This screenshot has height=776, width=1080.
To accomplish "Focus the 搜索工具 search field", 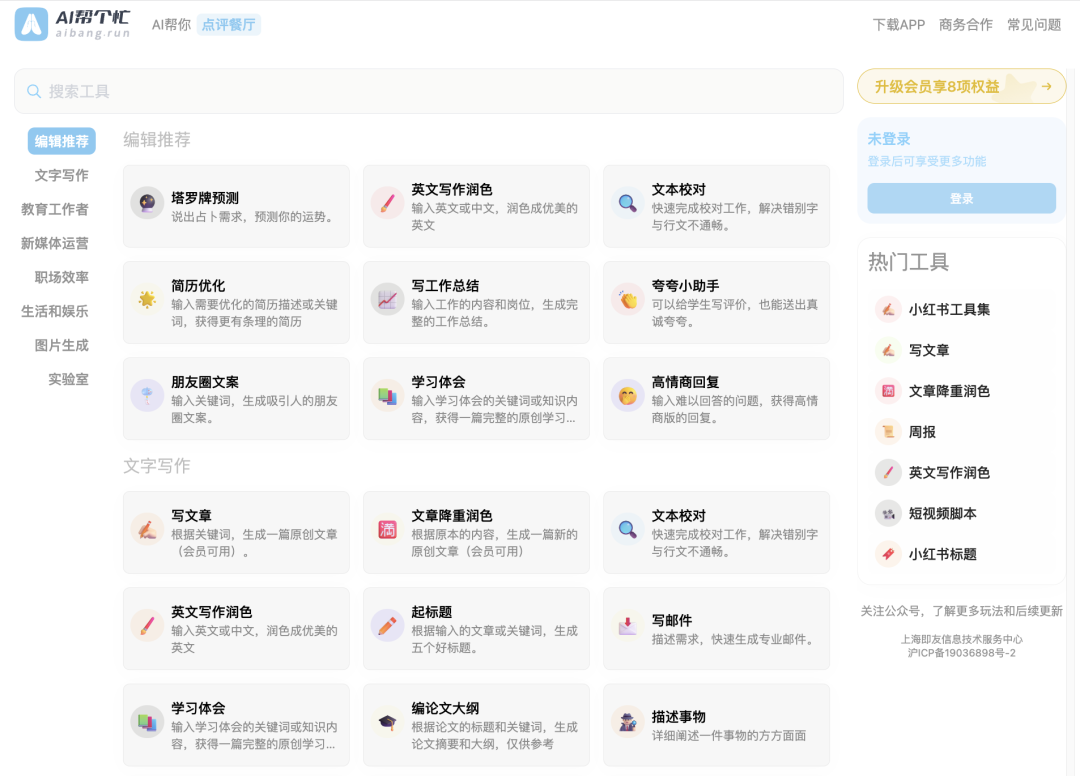I will pos(429,91).
